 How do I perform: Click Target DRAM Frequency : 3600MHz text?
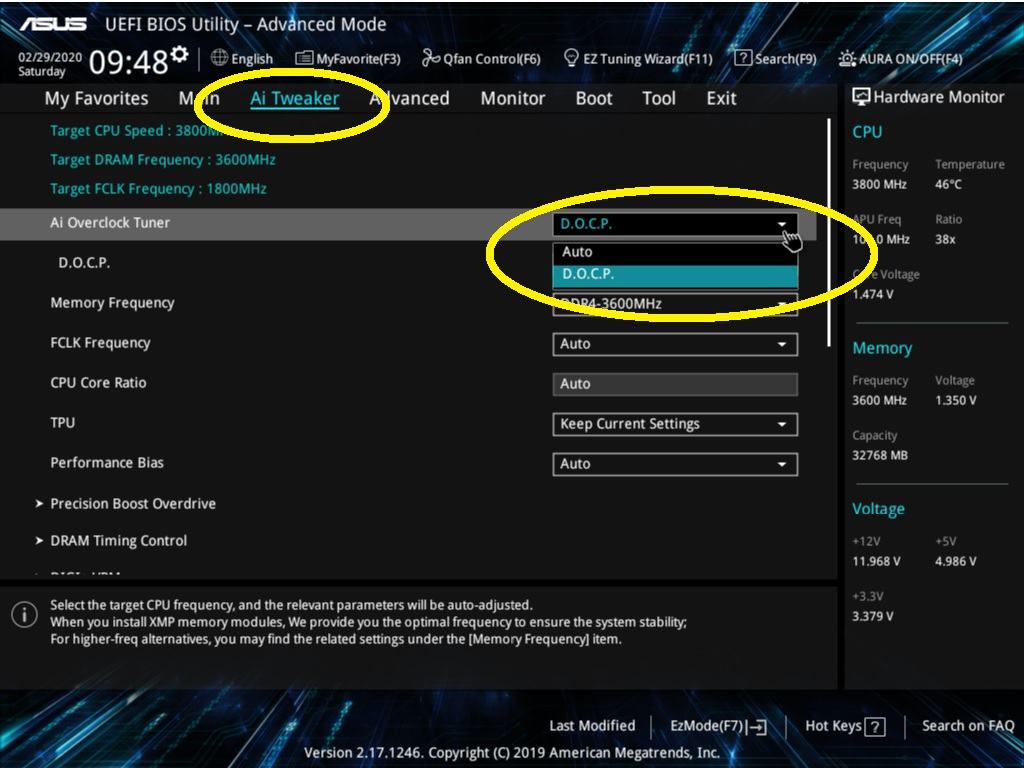(x=163, y=160)
